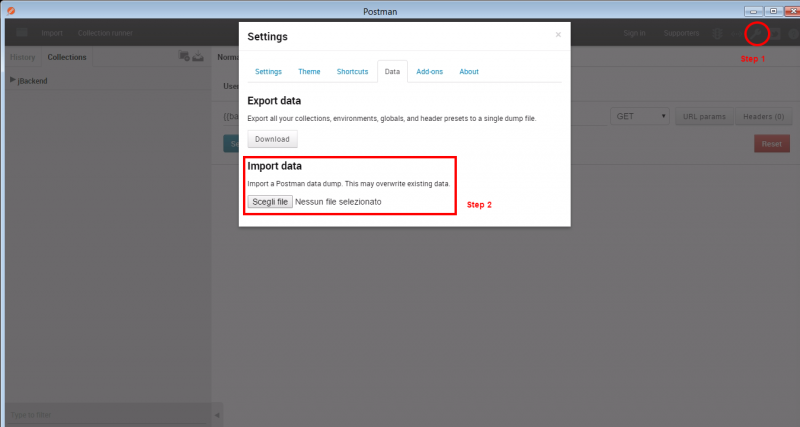Click the Download export button
The image size is (800, 427).
272,139
